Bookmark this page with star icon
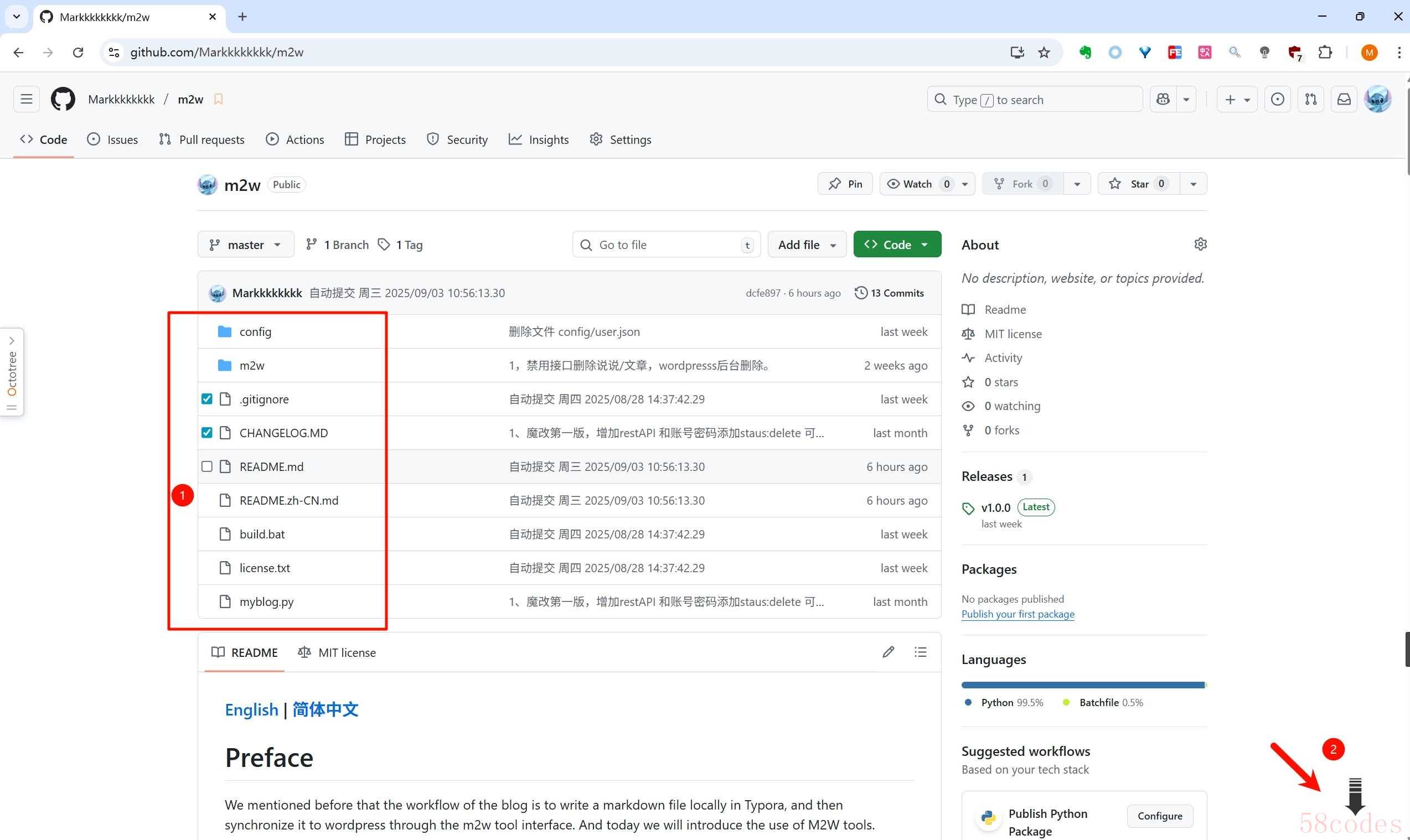 (1044, 53)
